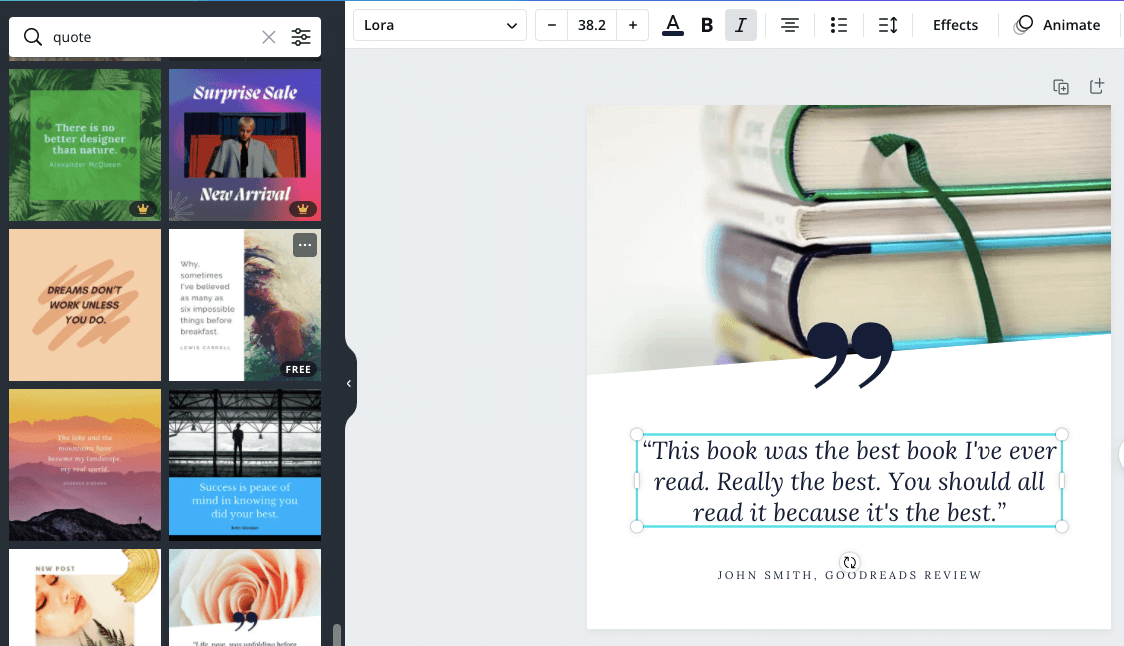Open the search filter options

(301, 38)
